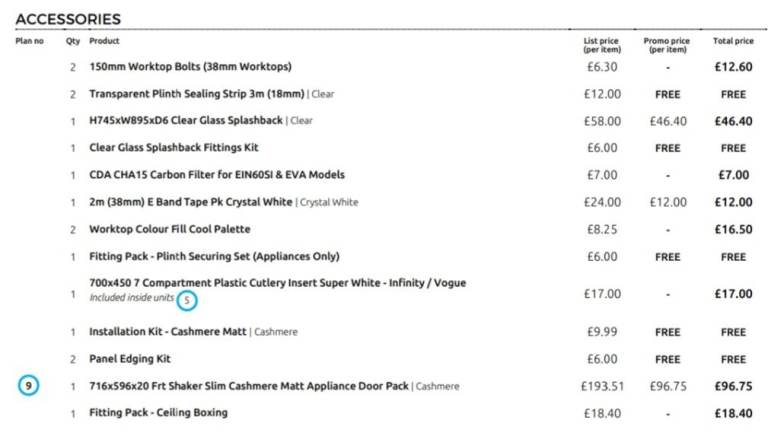Image resolution: width=768 pixels, height=436 pixels.
Task: Open CDA CHA15 Carbon Filter product
Action: pyautogui.click(x=217, y=175)
